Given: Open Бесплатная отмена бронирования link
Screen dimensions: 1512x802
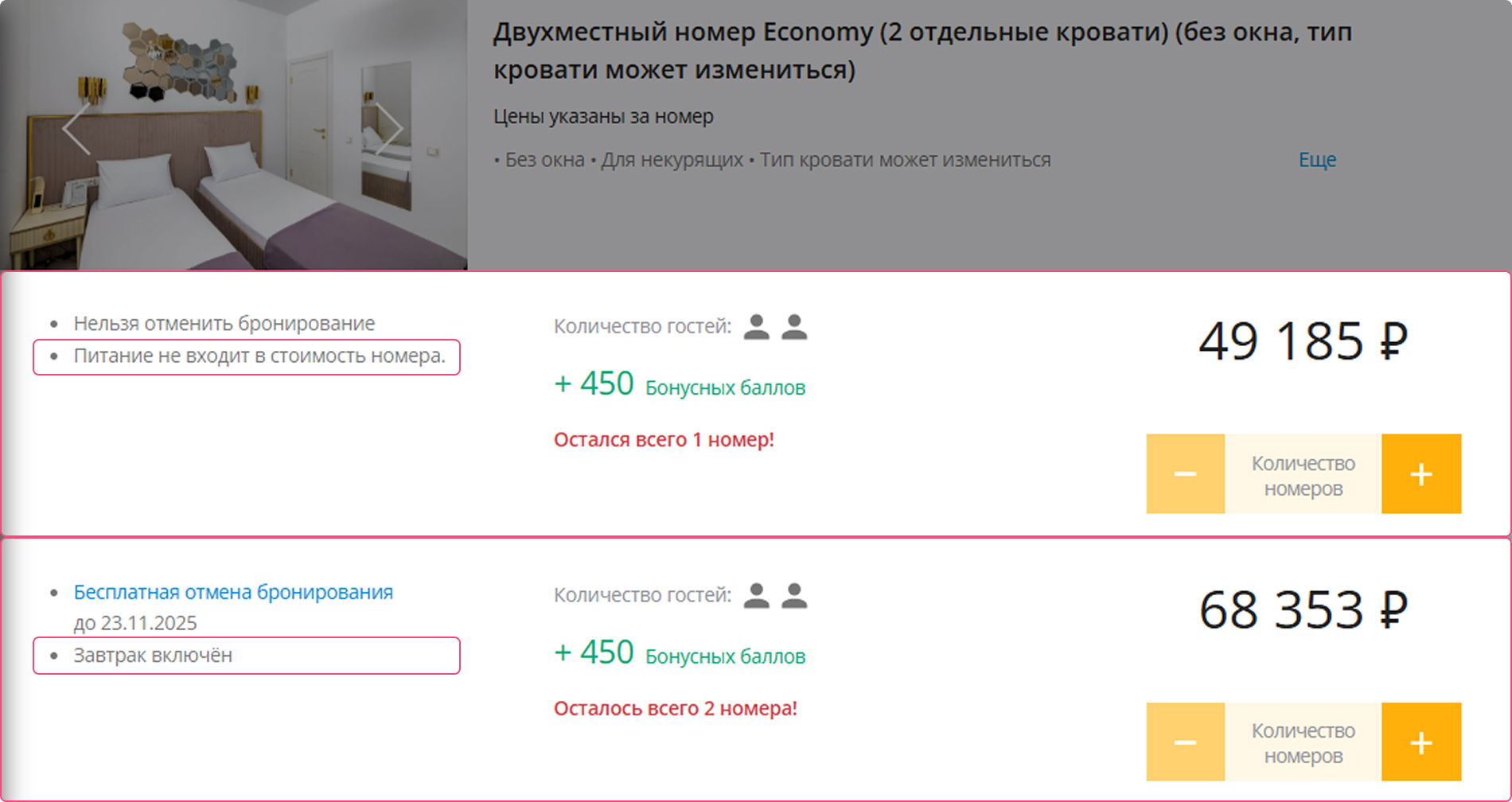Looking at the screenshot, I should click(233, 592).
